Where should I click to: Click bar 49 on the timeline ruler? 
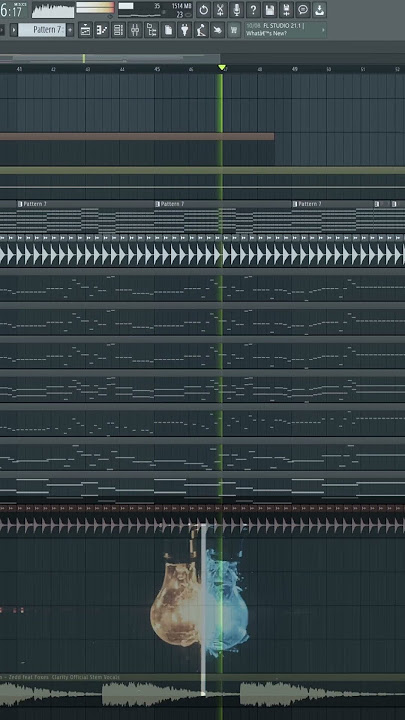tap(294, 69)
